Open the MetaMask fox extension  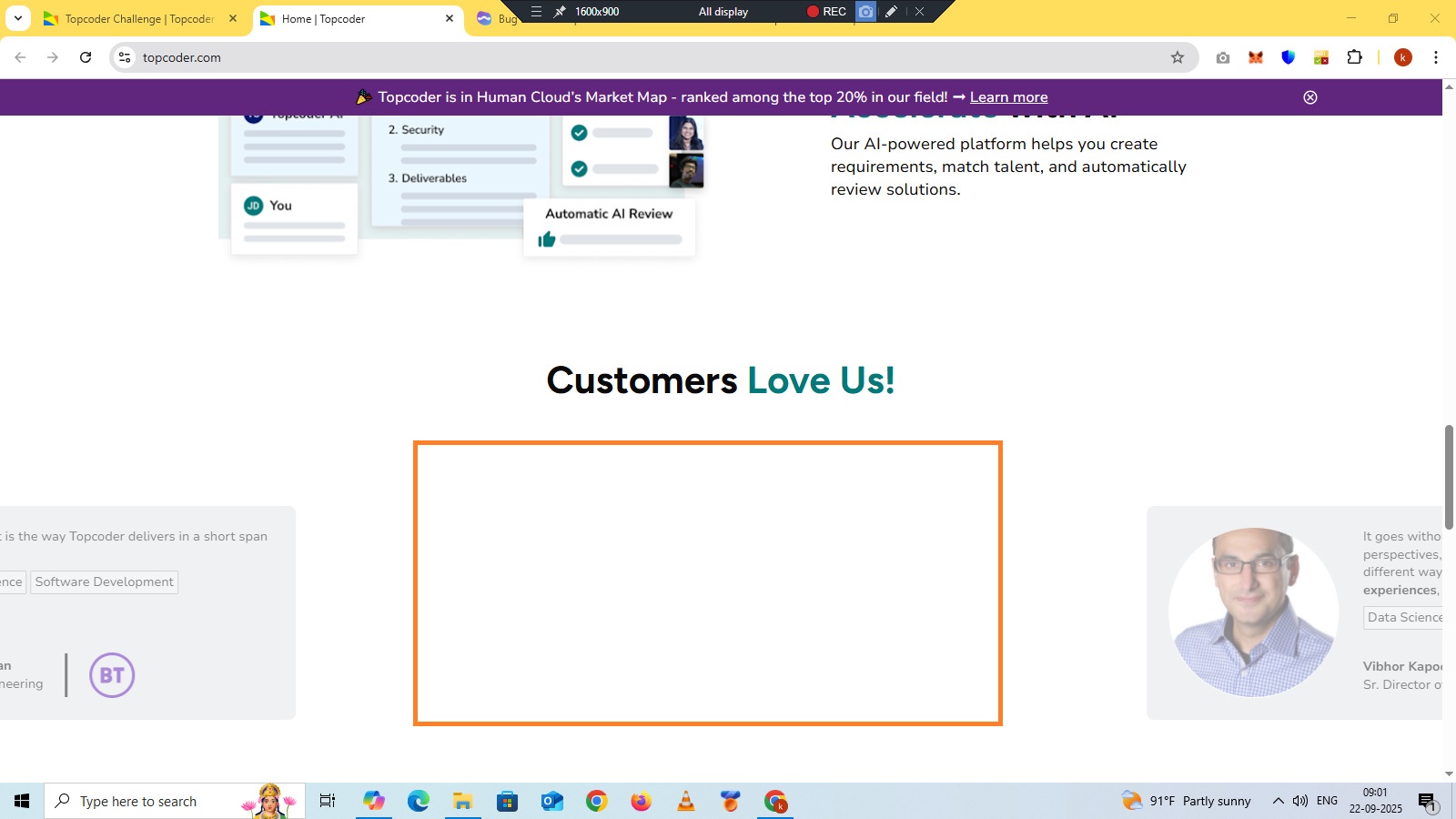point(1256,57)
